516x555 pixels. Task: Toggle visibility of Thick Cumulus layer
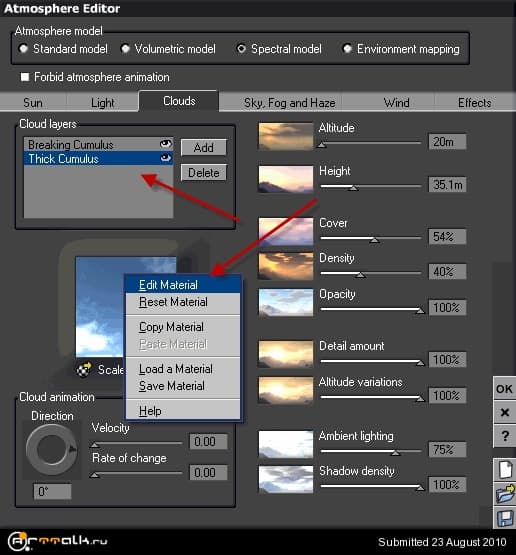pyautogui.click(x=166, y=158)
